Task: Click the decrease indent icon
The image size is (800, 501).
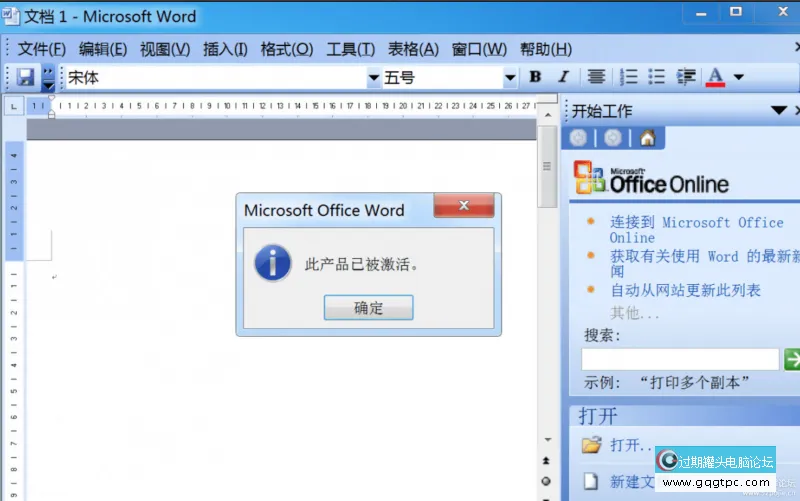Action: click(686, 77)
